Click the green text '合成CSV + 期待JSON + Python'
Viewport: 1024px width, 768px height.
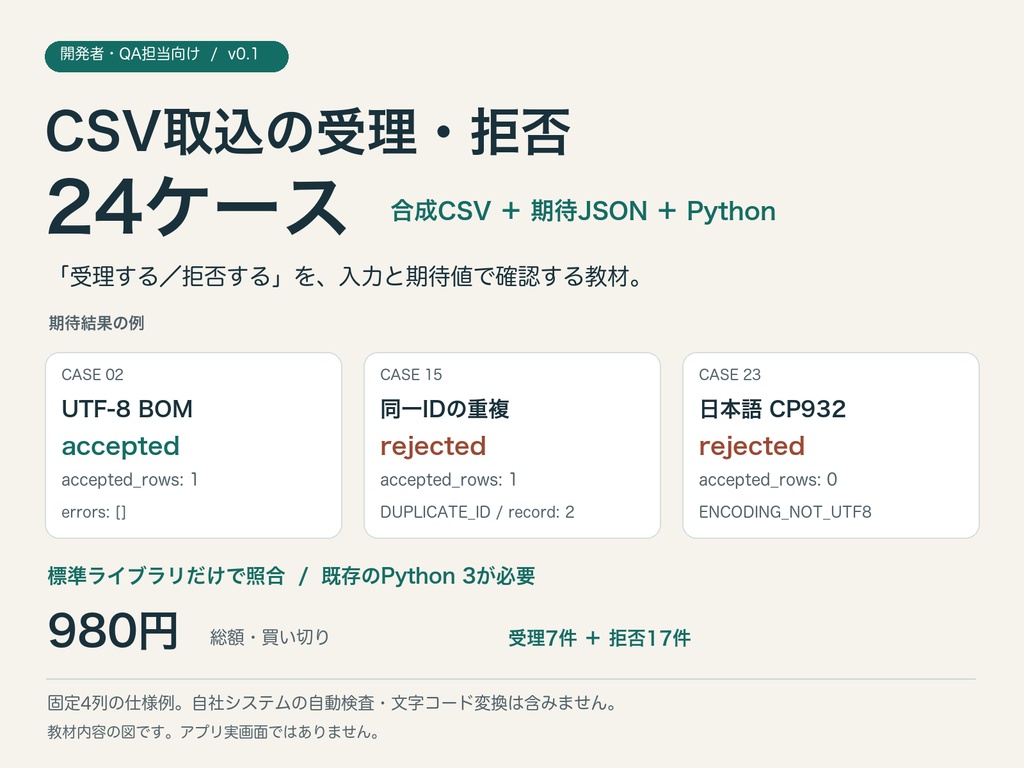pyautogui.click(x=583, y=211)
